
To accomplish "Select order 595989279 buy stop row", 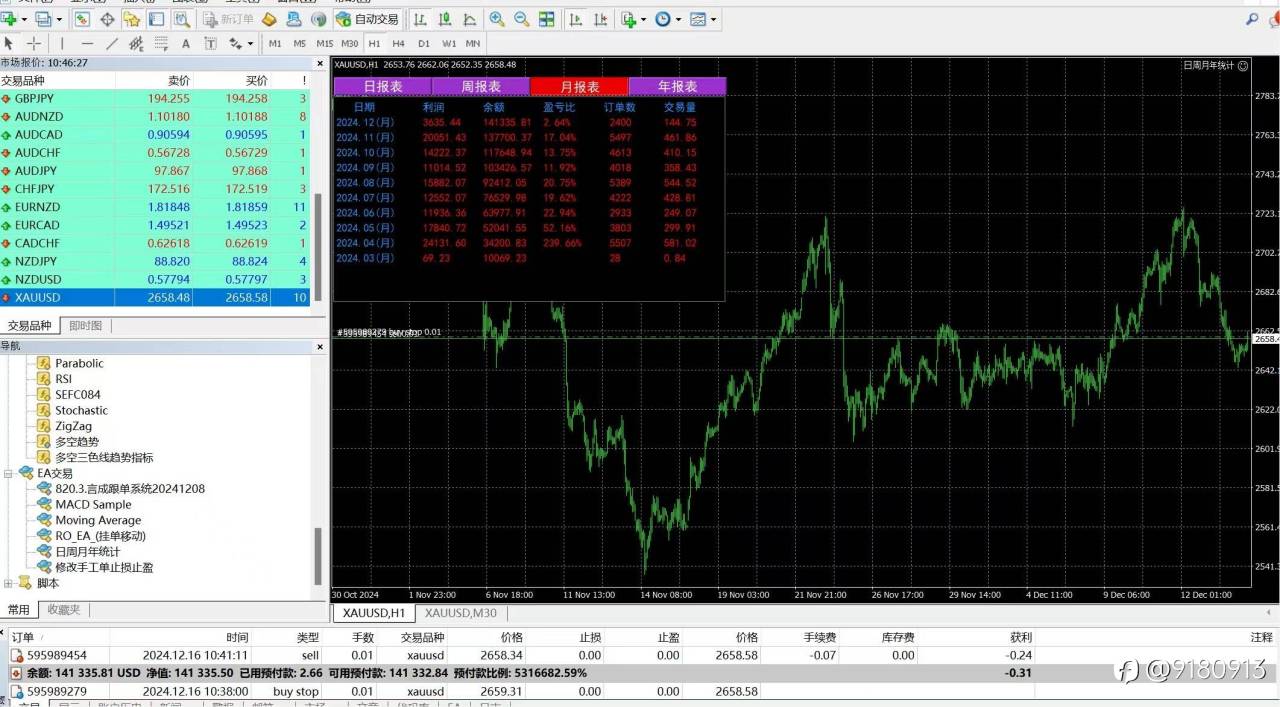I will pos(640,691).
